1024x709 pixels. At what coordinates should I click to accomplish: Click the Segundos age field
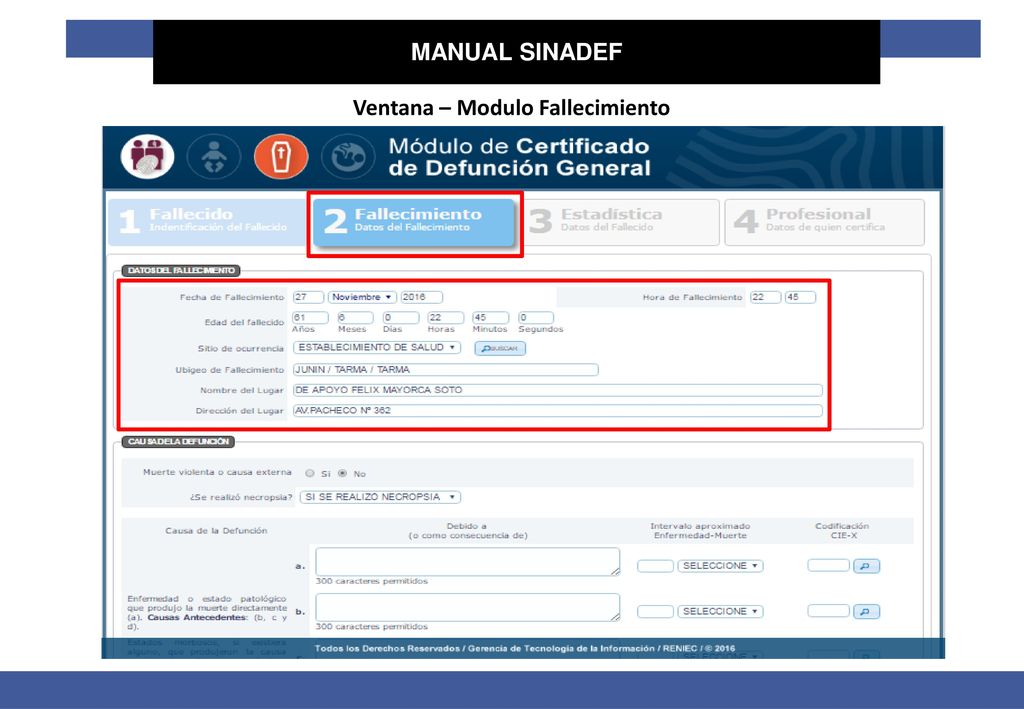pyautogui.click(x=536, y=317)
